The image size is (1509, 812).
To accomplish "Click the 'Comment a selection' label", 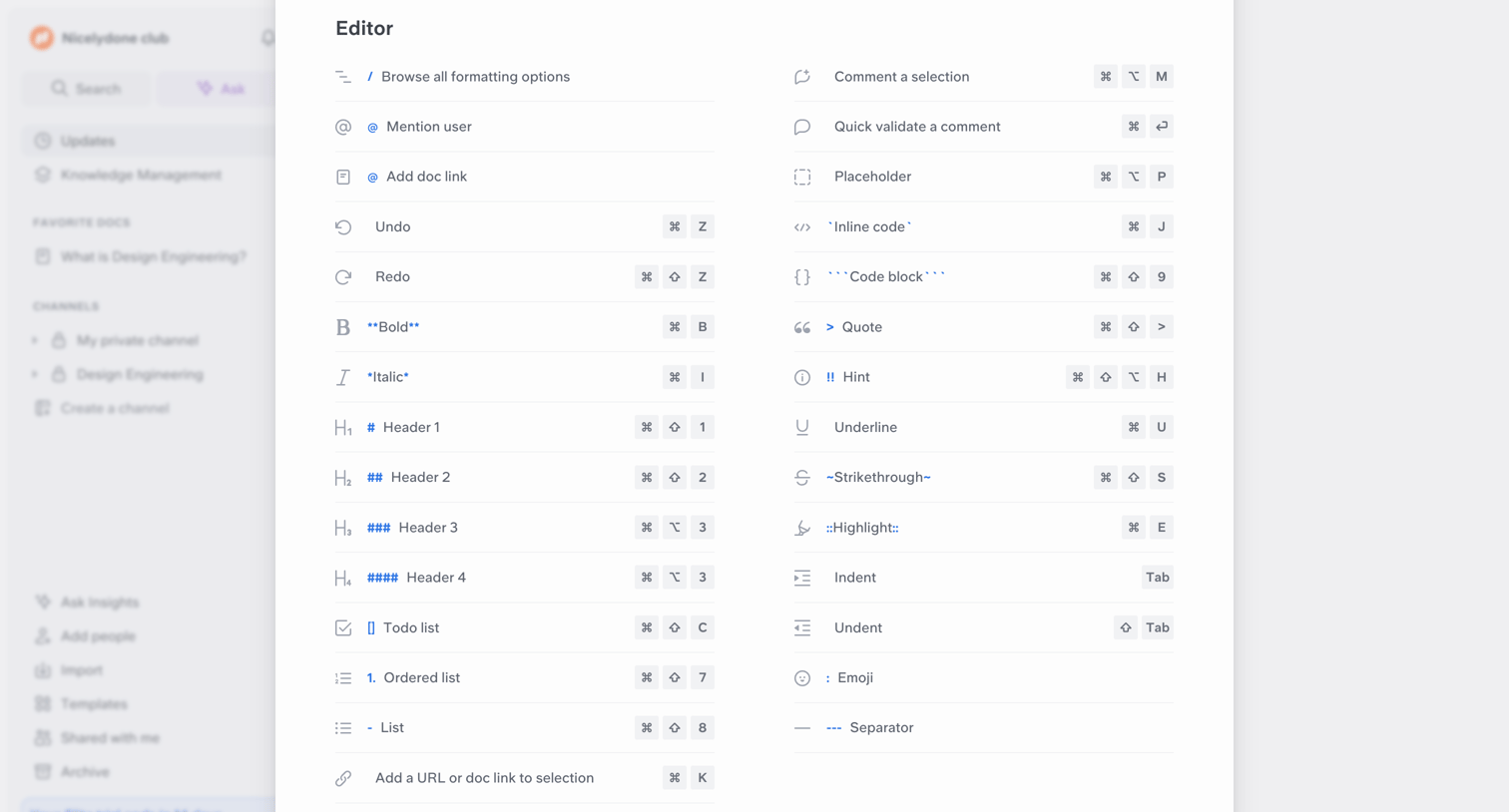I will coord(901,77).
